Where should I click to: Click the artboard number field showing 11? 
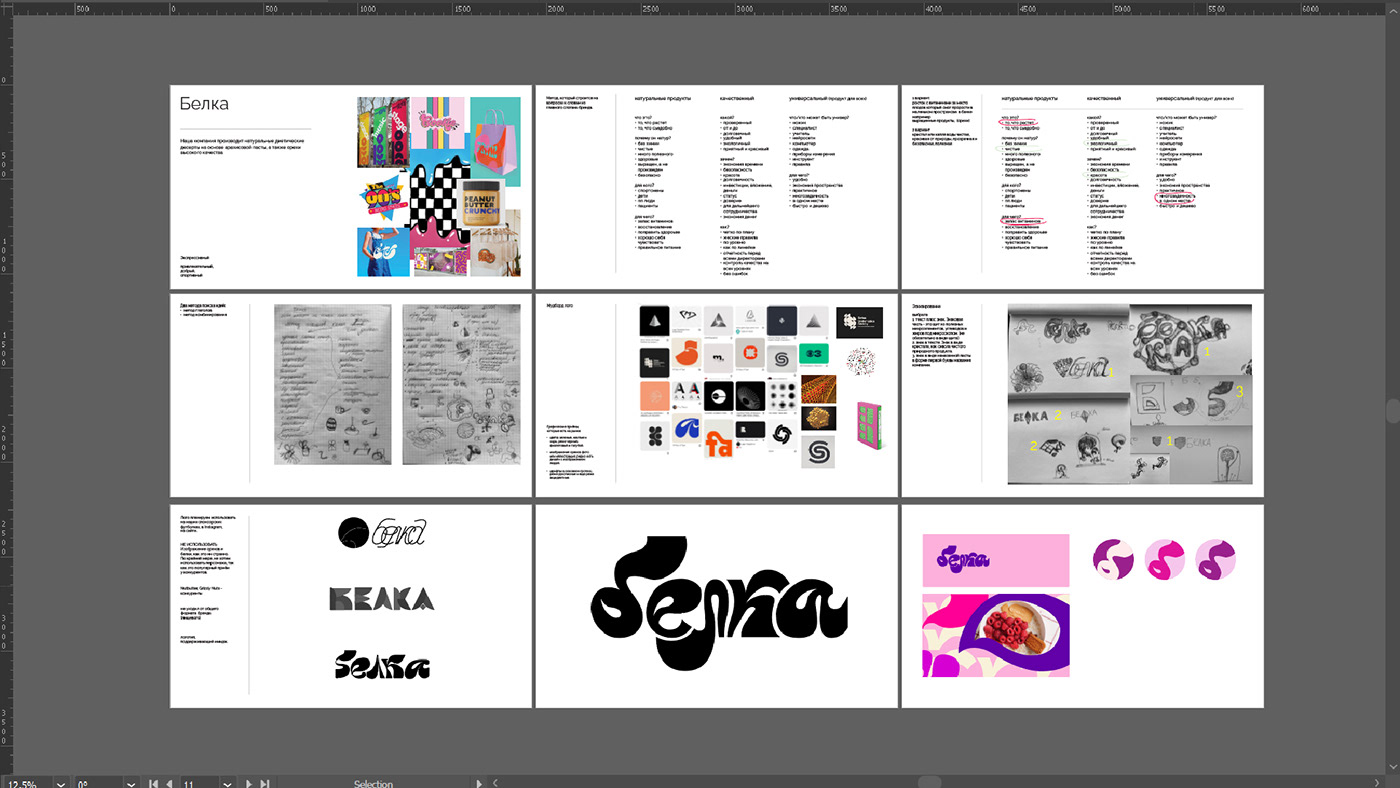click(200, 783)
